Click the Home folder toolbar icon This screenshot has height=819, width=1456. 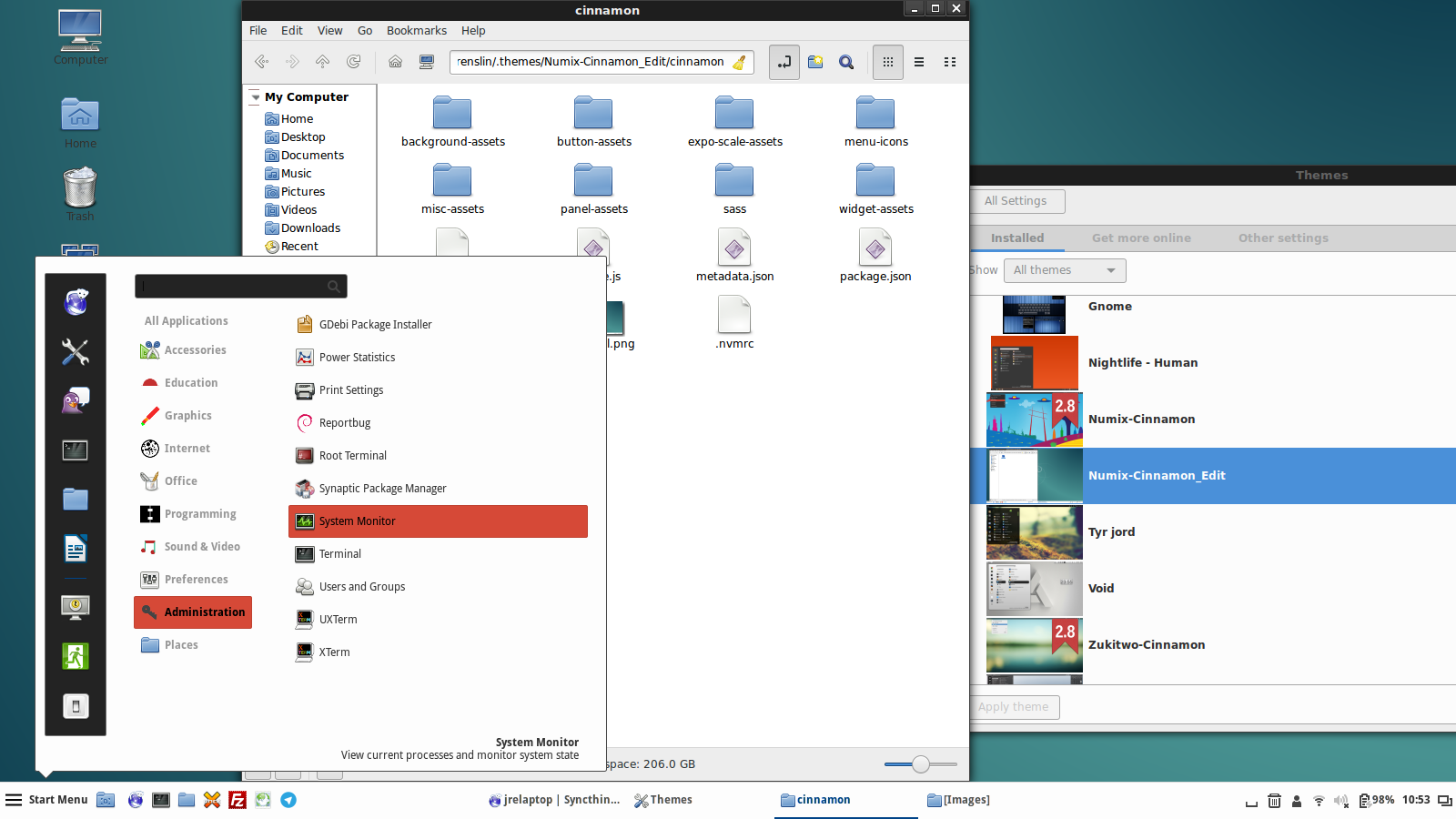395,62
